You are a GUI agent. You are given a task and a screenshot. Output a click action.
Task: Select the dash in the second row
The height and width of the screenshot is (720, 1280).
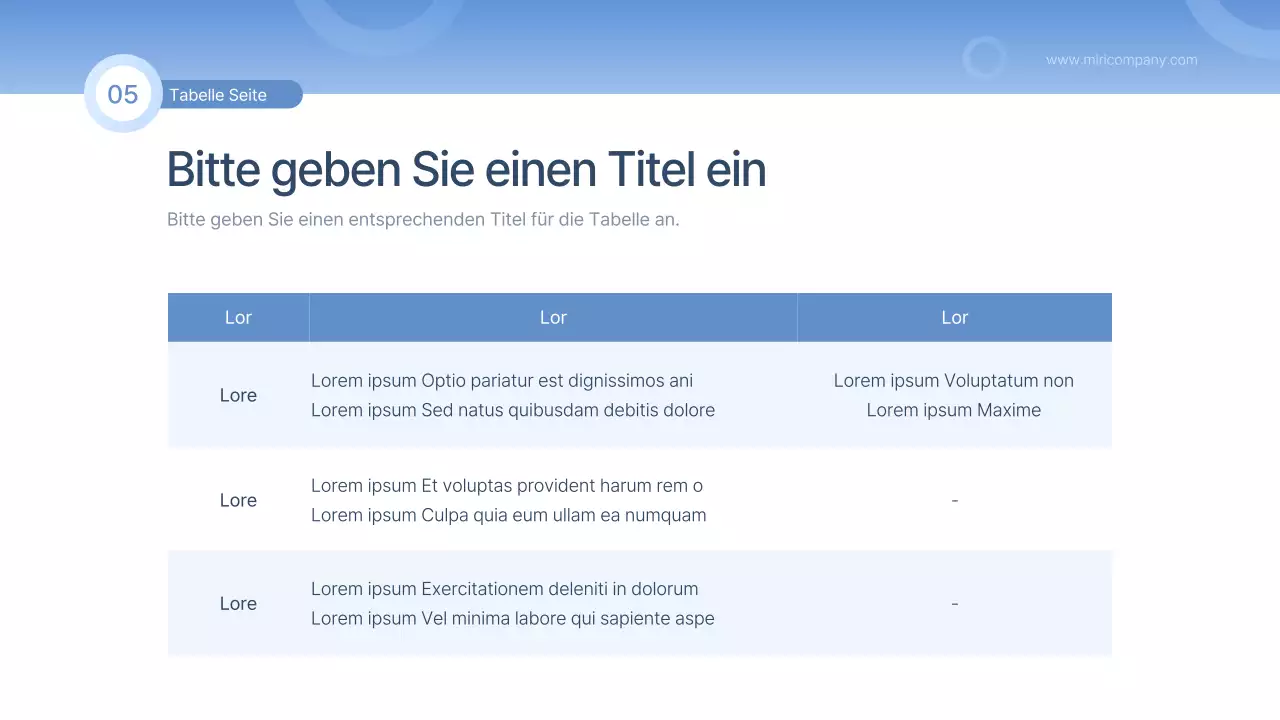(954, 500)
